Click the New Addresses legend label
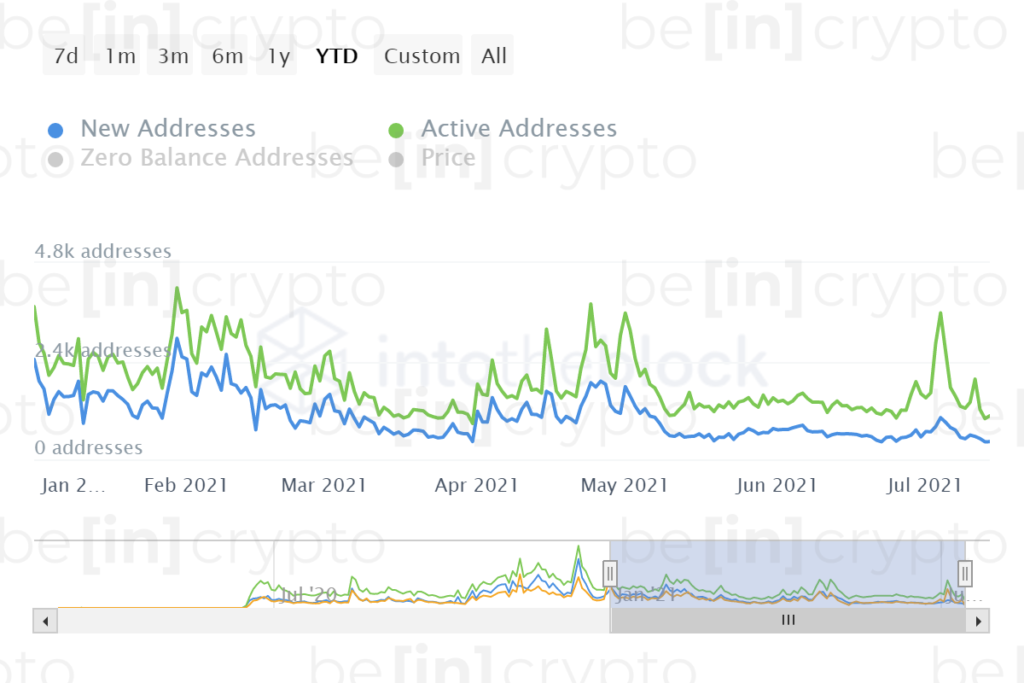Viewport: 1024px width, 683px height. [168, 129]
